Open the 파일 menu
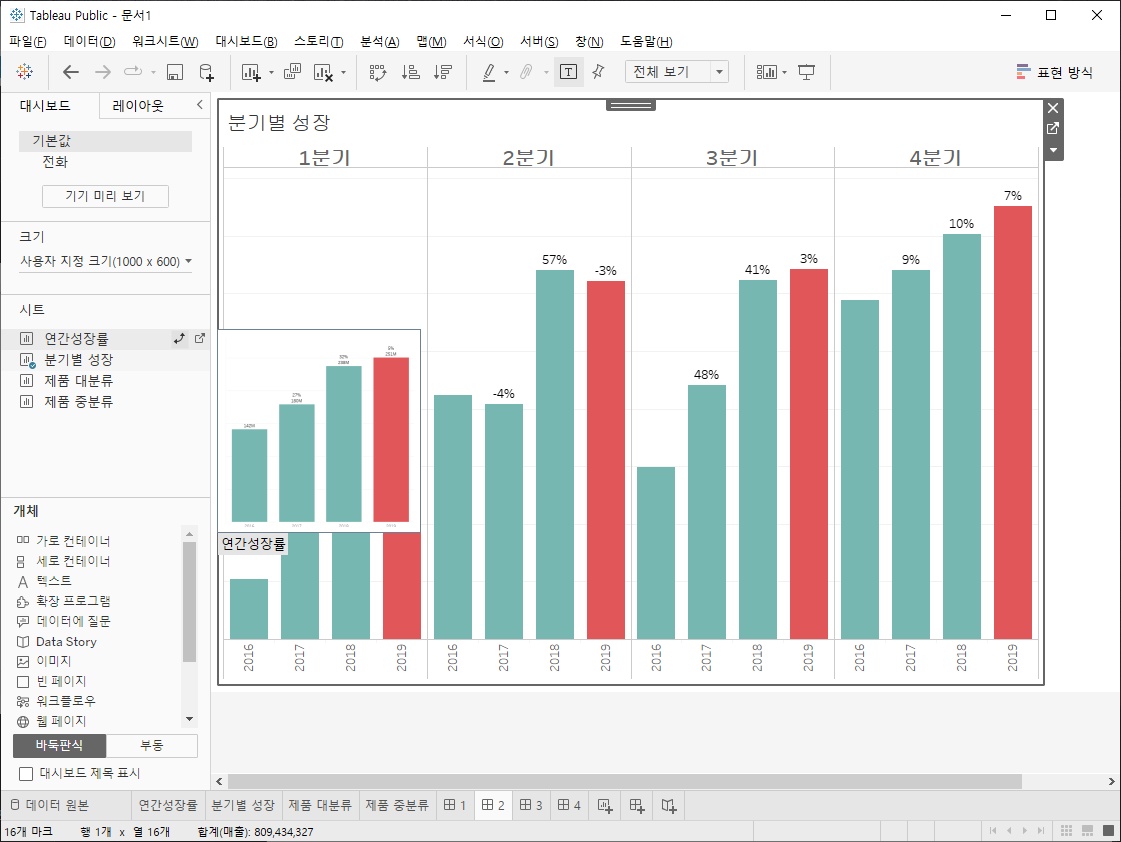This screenshot has height=842, width=1121. coord(27,41)
